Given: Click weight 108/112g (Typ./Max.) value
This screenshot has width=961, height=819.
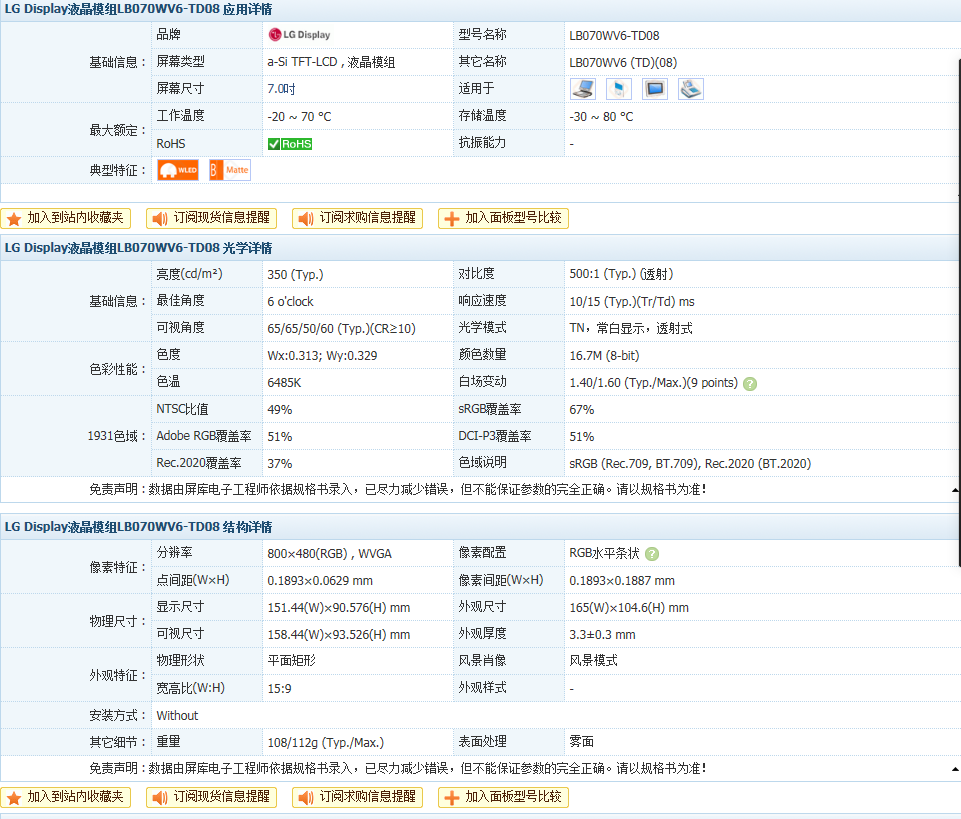Looking at the screenshot, I should click(325, 742).
